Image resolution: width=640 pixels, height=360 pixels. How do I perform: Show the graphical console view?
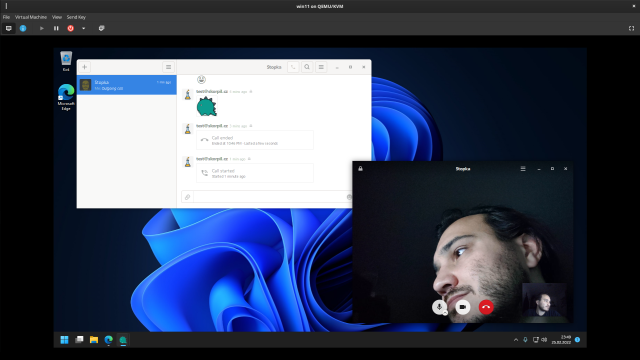click(9, 28)
